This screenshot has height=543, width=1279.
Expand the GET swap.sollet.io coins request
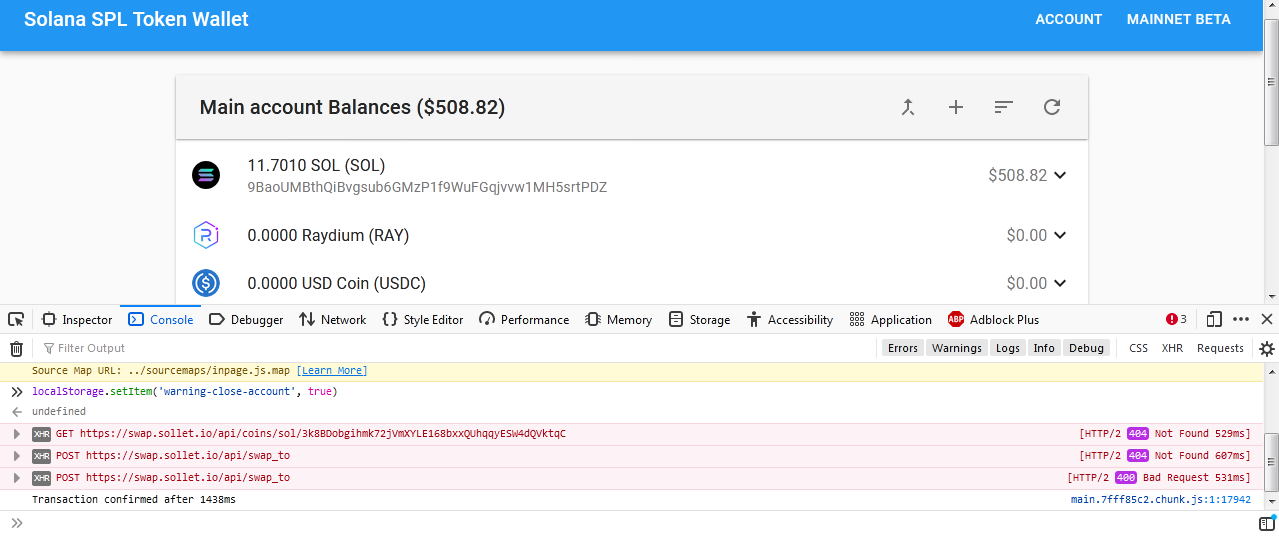pyautogui.click(x=16, y=434)
